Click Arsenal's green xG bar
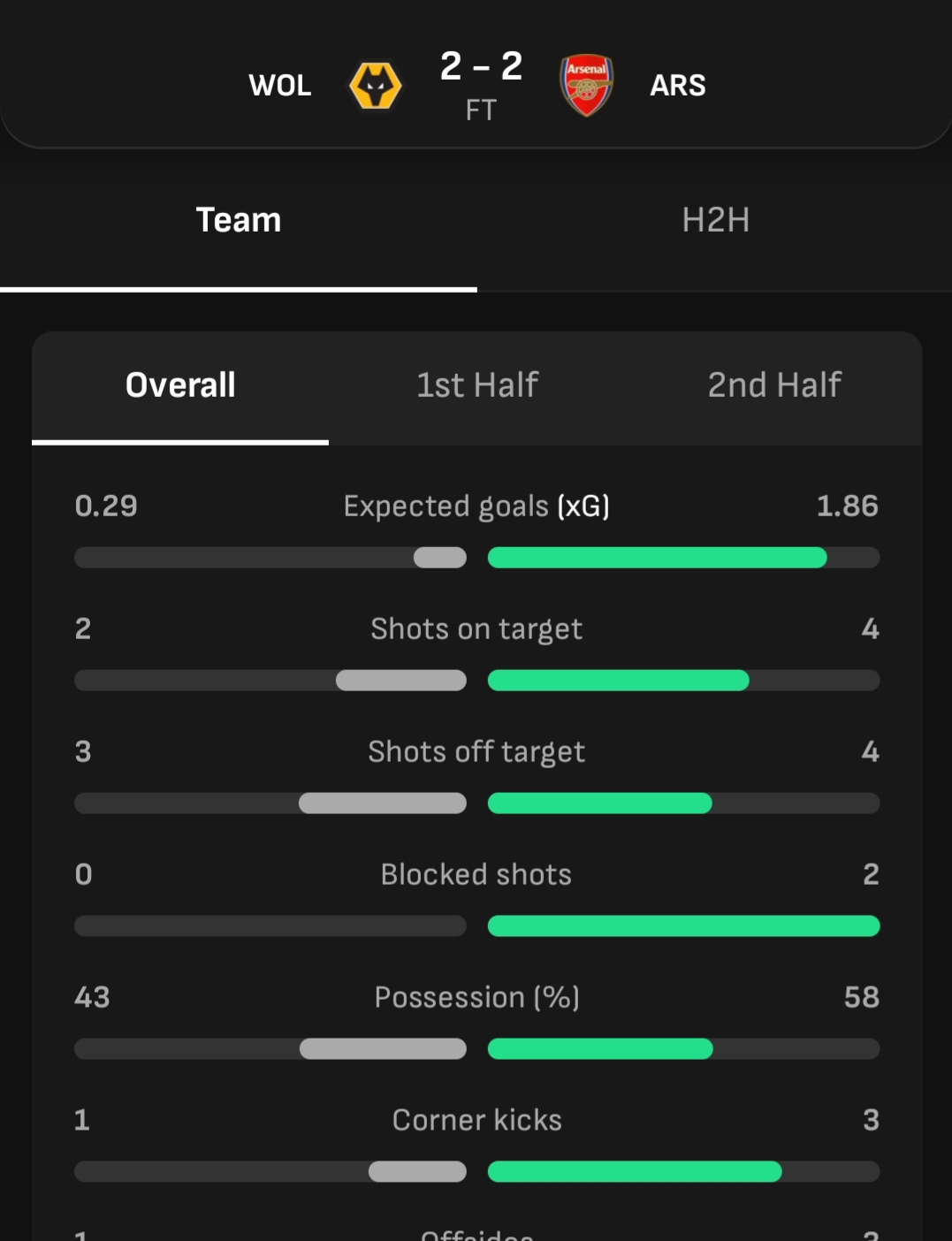 click(657, 558)
